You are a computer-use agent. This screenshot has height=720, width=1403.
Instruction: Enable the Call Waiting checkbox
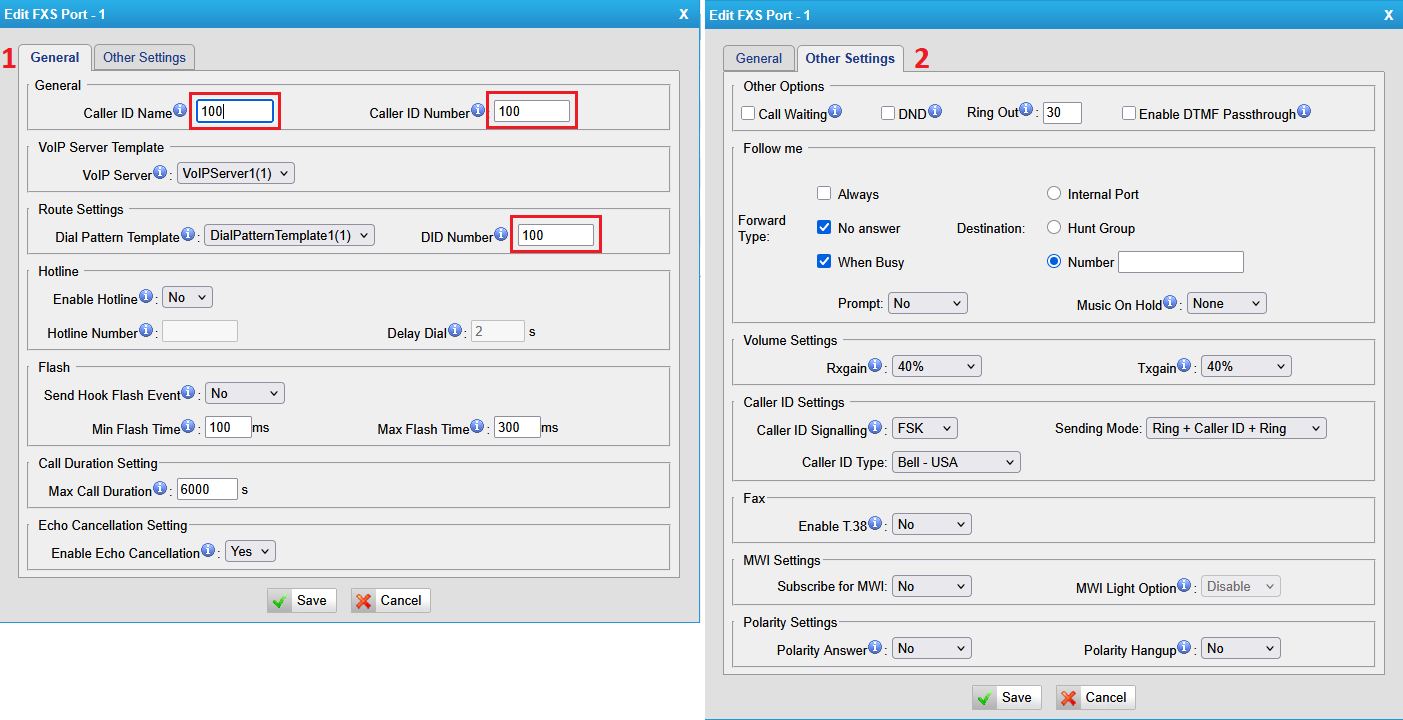click(748, 114)
